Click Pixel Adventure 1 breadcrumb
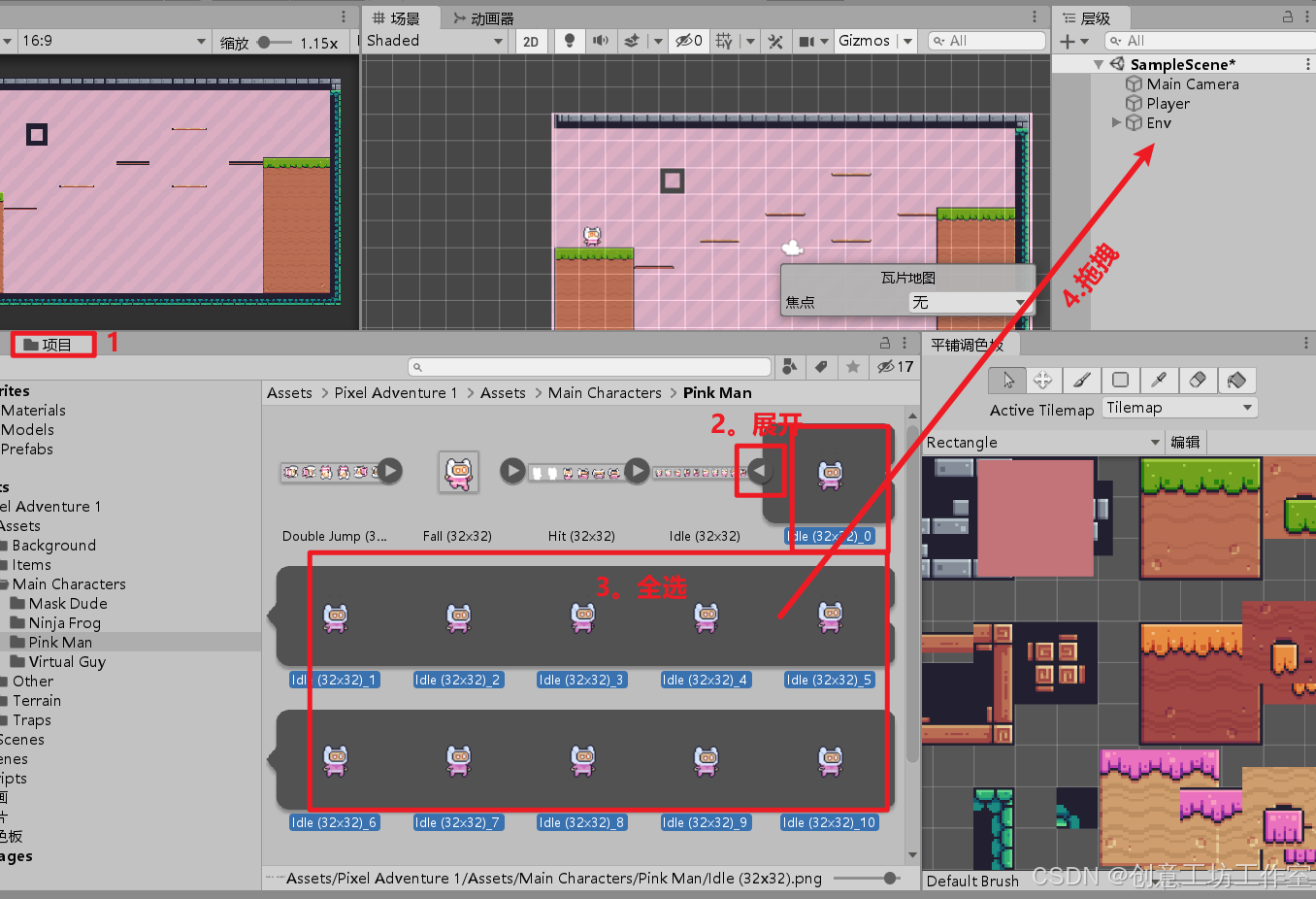 click(395, 393)
